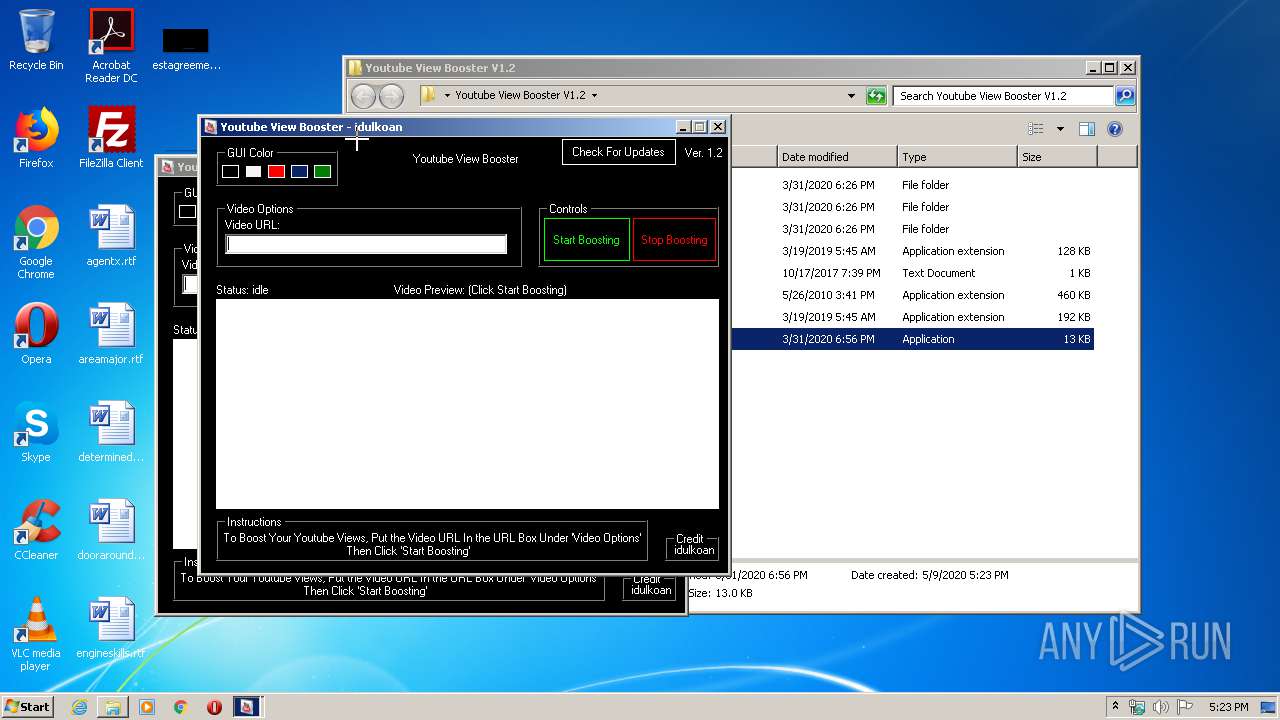Click in the Search Youtube View Booster box
Viewport: 1280px width, 720px height.
[1003, 96]
